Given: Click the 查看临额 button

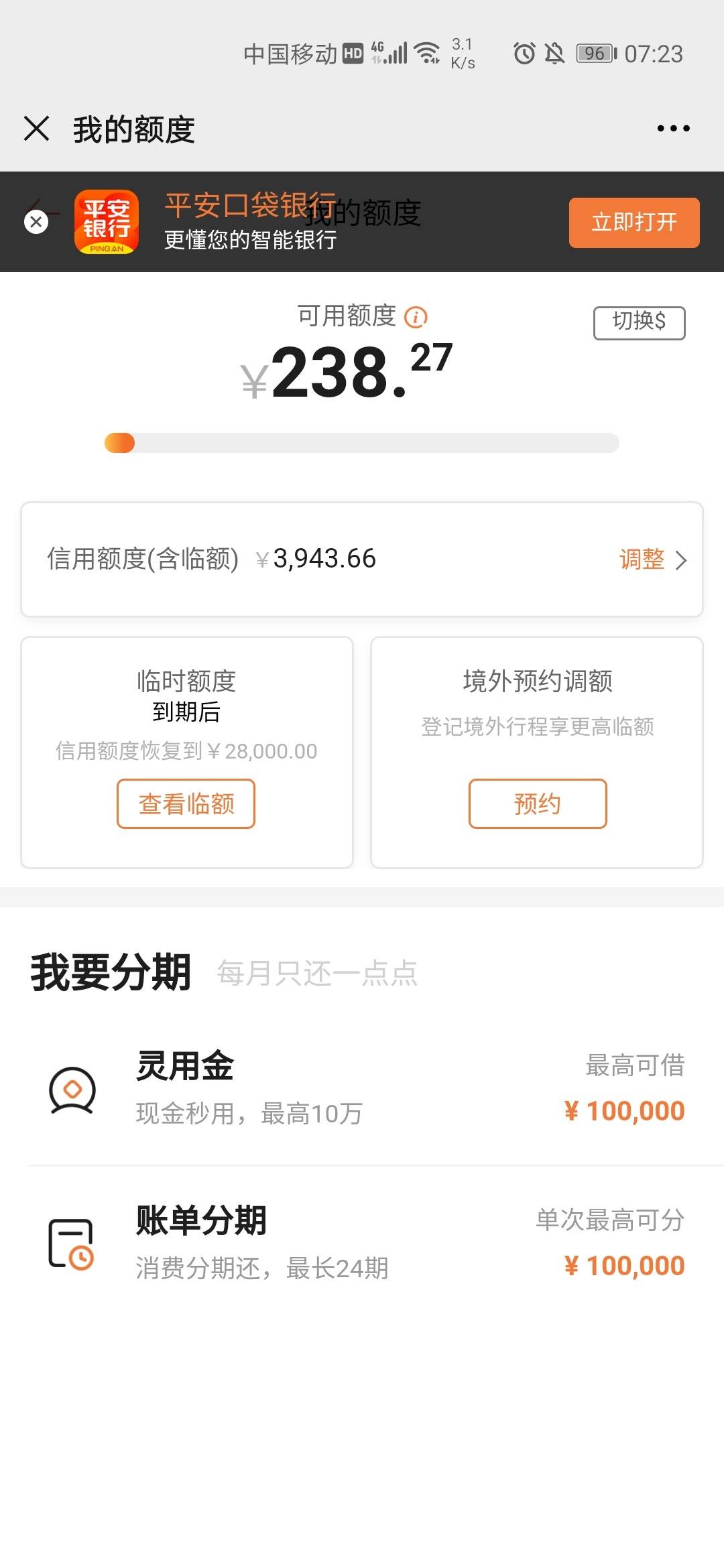Looking at the screenshot, I should [x=186, y=803].
